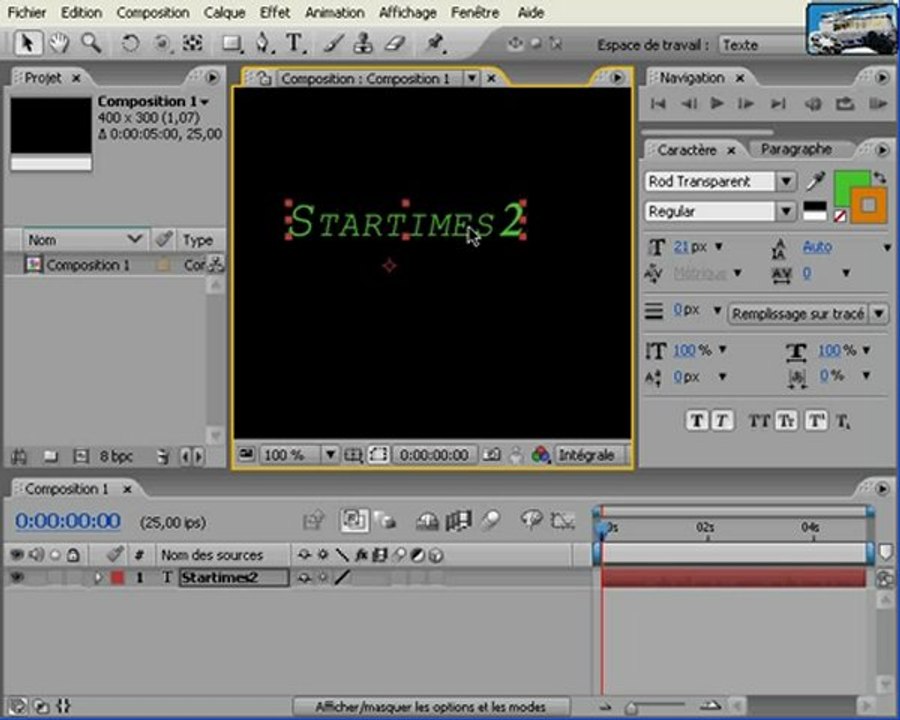
Task: Open the Regular font style dropdown
Action: pos(786,211)
